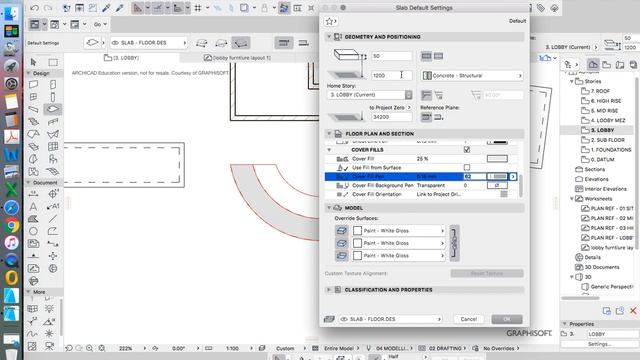
Task: Select the Marquee tool in the toolbox
Action: (x=53, y=62)
